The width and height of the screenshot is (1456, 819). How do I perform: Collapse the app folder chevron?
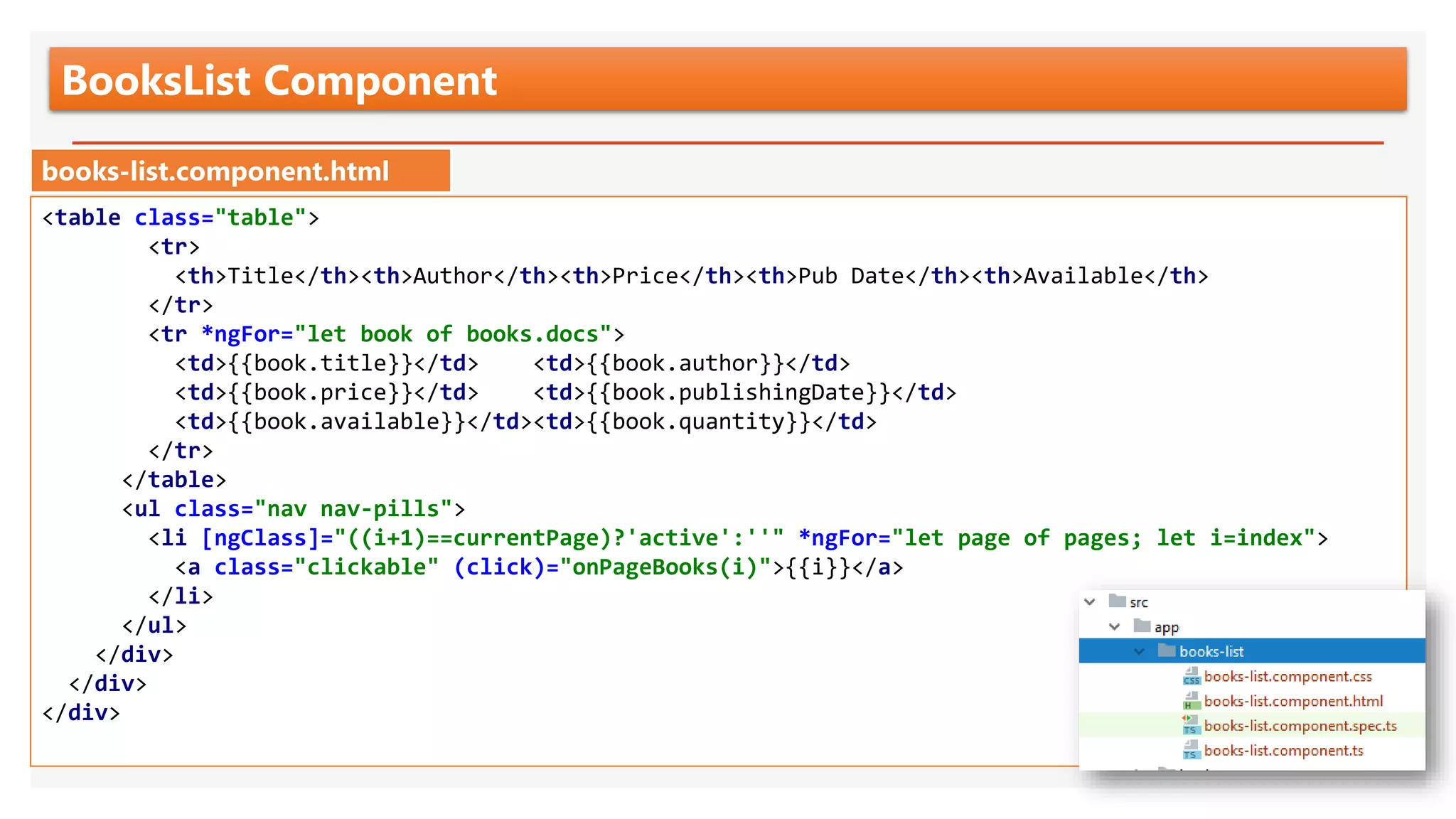tap(1114, 626)
